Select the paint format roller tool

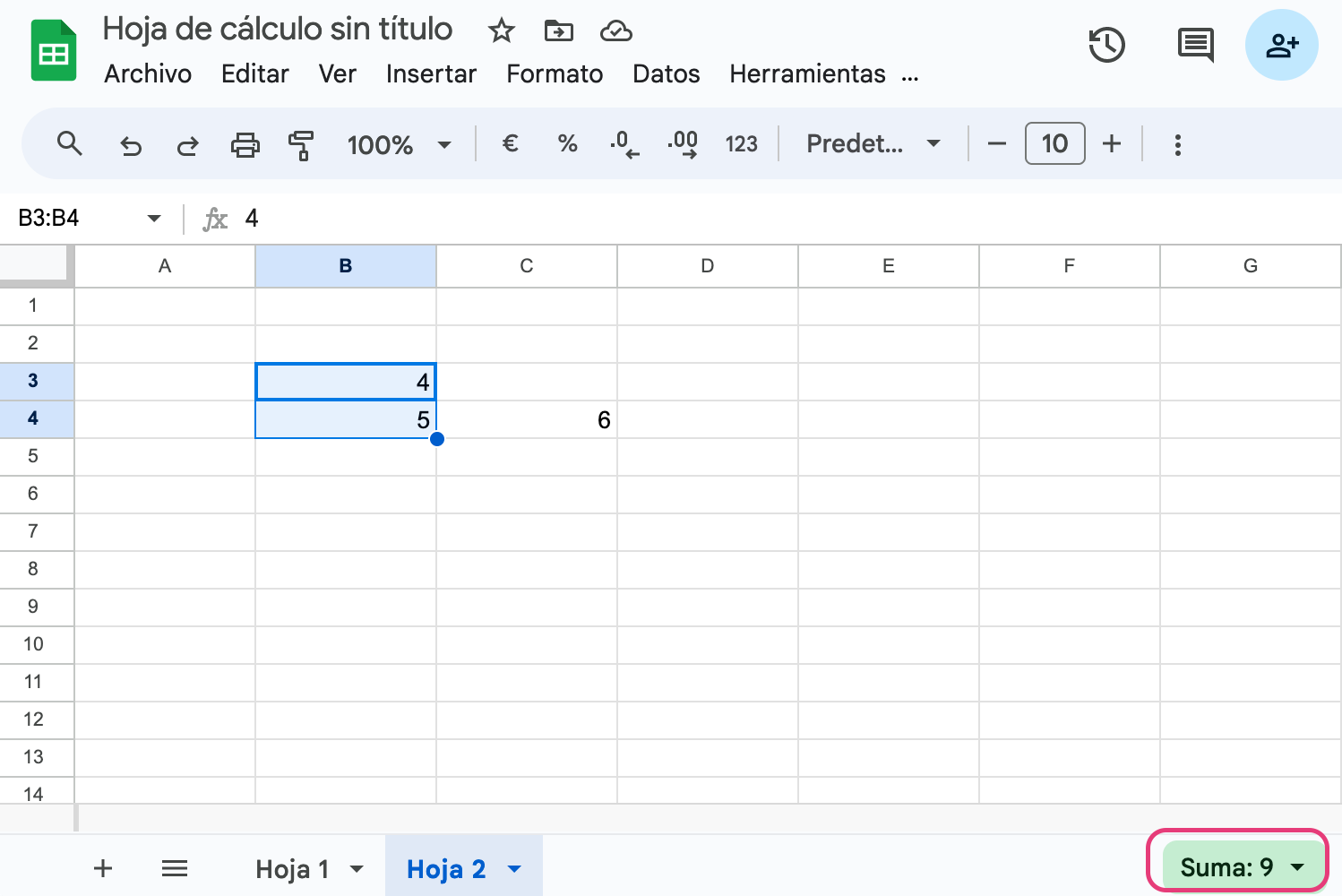click(x=301, y=144)
